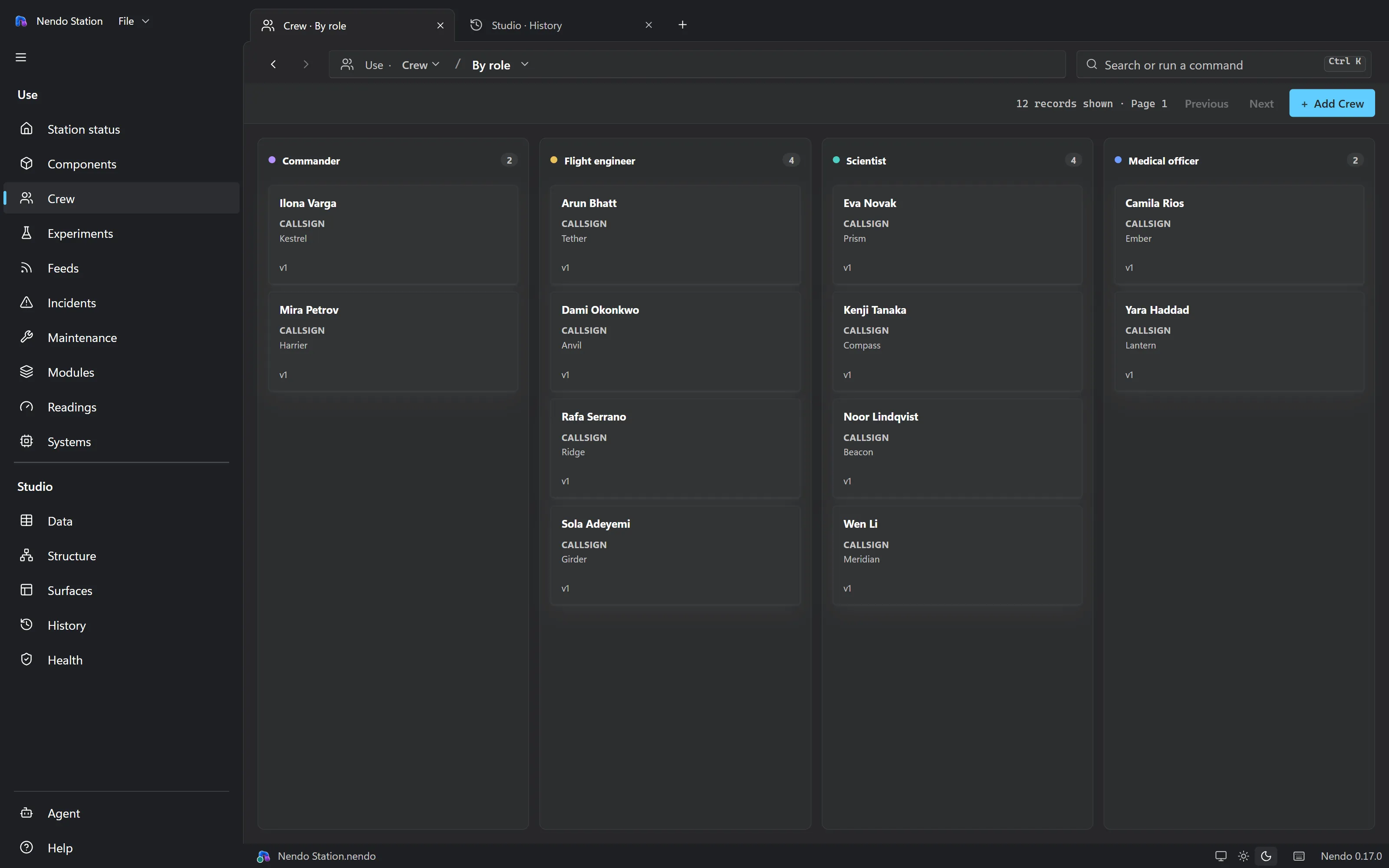
Task: Open Station status in the sidebar
Action: coord(121,129)
